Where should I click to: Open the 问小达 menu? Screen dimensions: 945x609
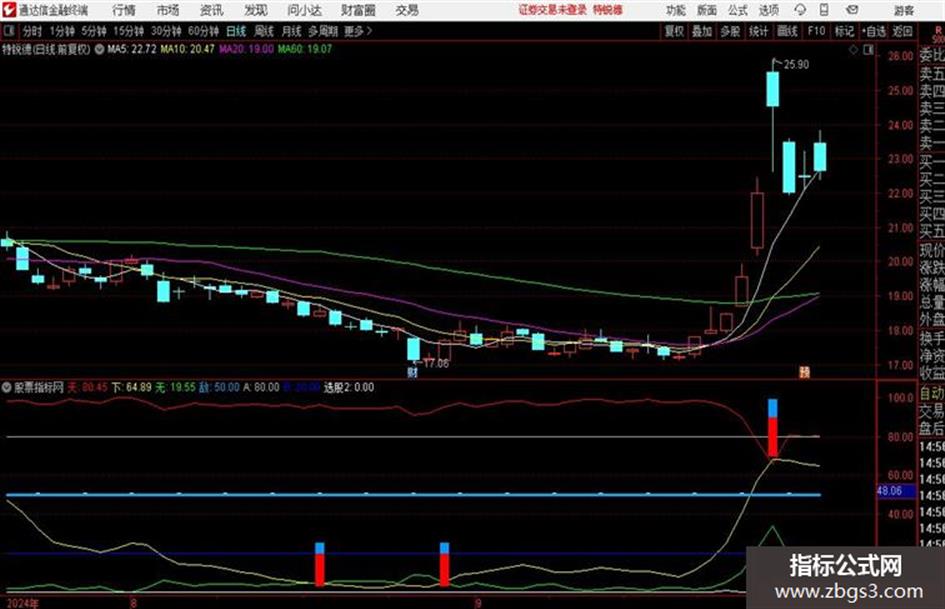coord(304,10)
